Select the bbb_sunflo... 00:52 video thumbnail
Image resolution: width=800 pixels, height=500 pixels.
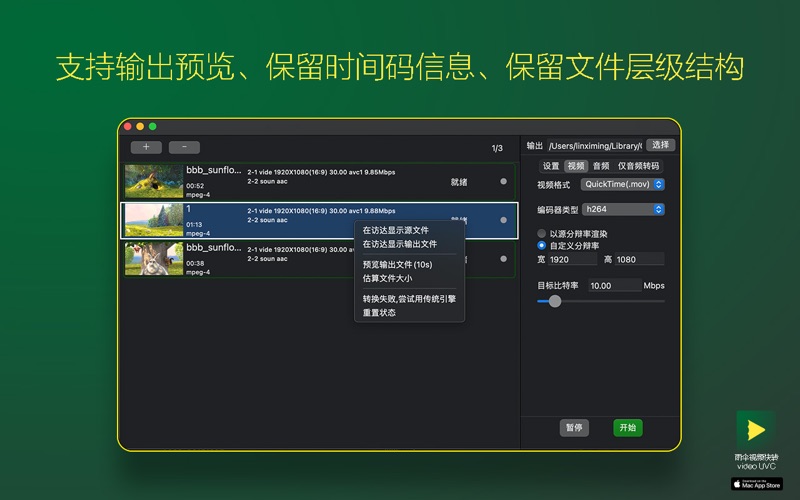pyautogui.click(x=154, y=181)
